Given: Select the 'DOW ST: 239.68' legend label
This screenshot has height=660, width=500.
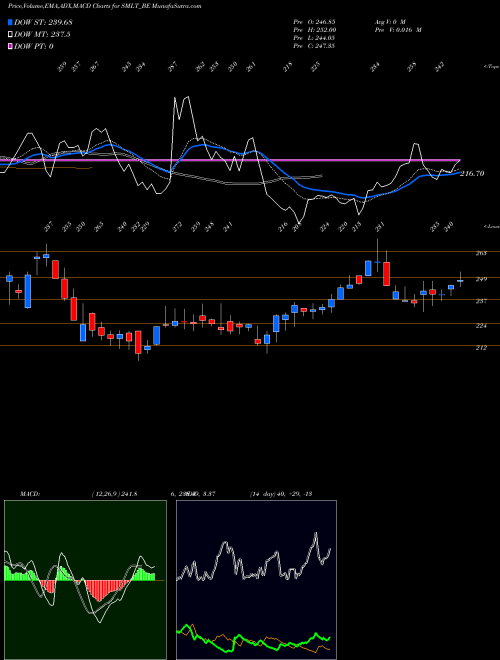Looking at the screenshot, I should (x=41, y=22).
